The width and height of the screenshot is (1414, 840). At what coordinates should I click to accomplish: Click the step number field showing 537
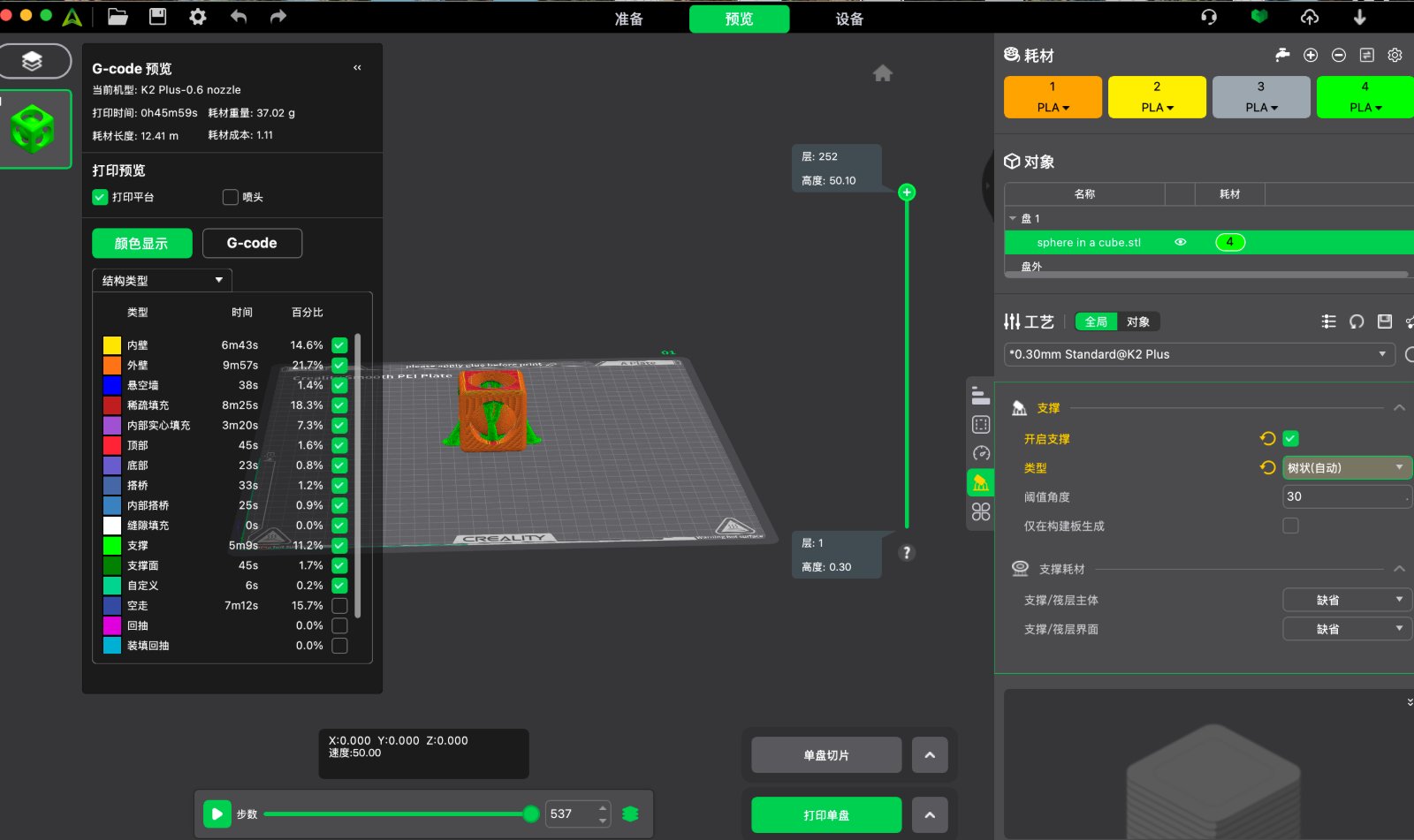click(x=579, y=814)
